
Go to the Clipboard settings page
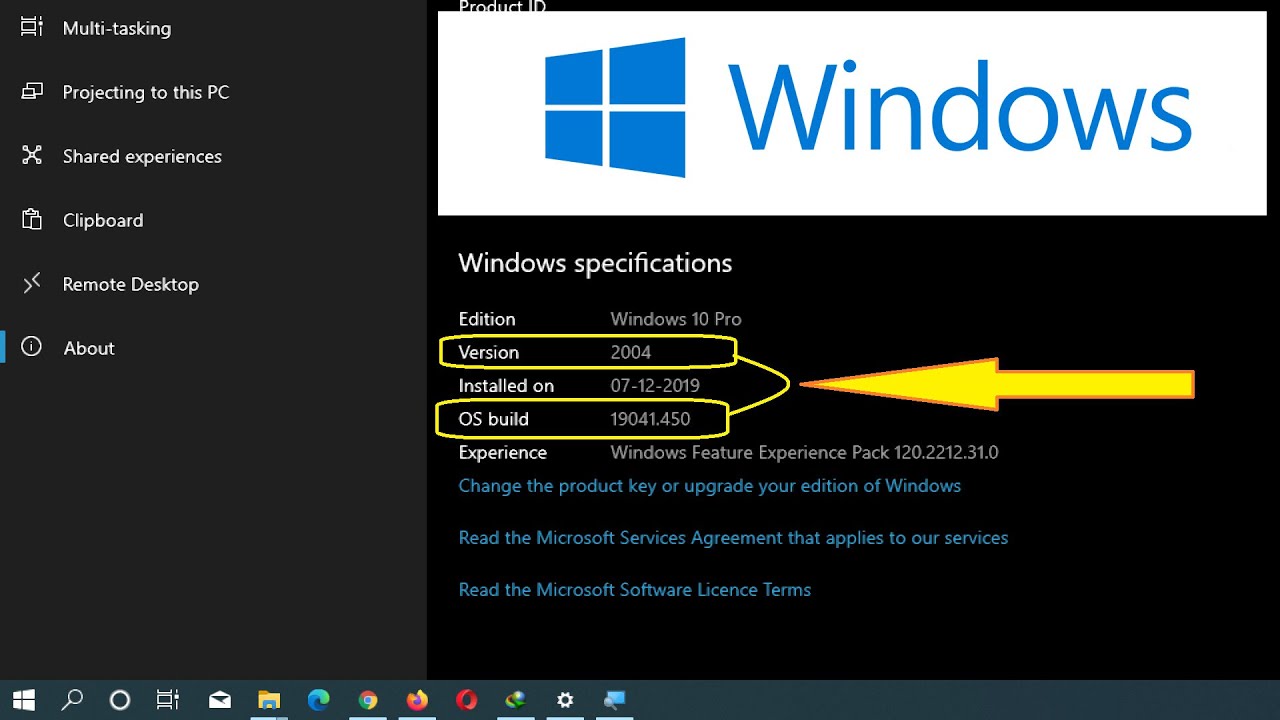point(103,221)
